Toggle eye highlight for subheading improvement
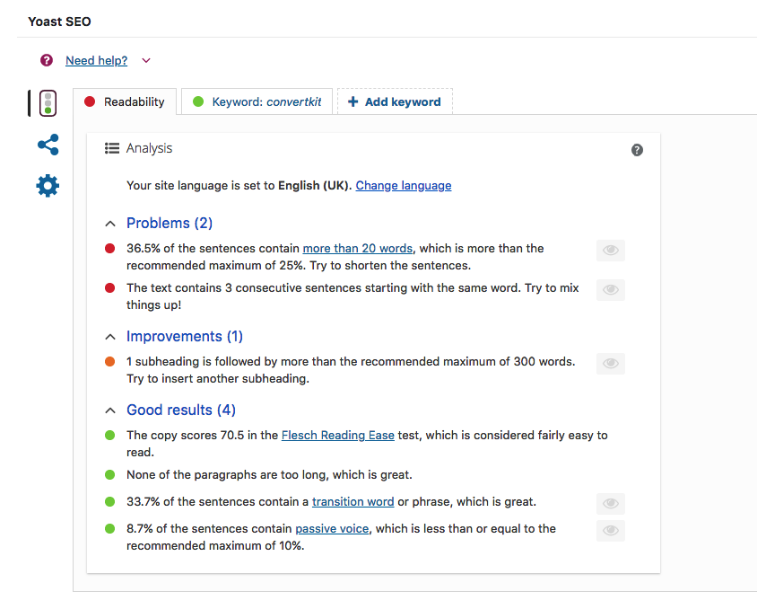The height and width of the screenshot is (609, 779). tap(611, 363)
